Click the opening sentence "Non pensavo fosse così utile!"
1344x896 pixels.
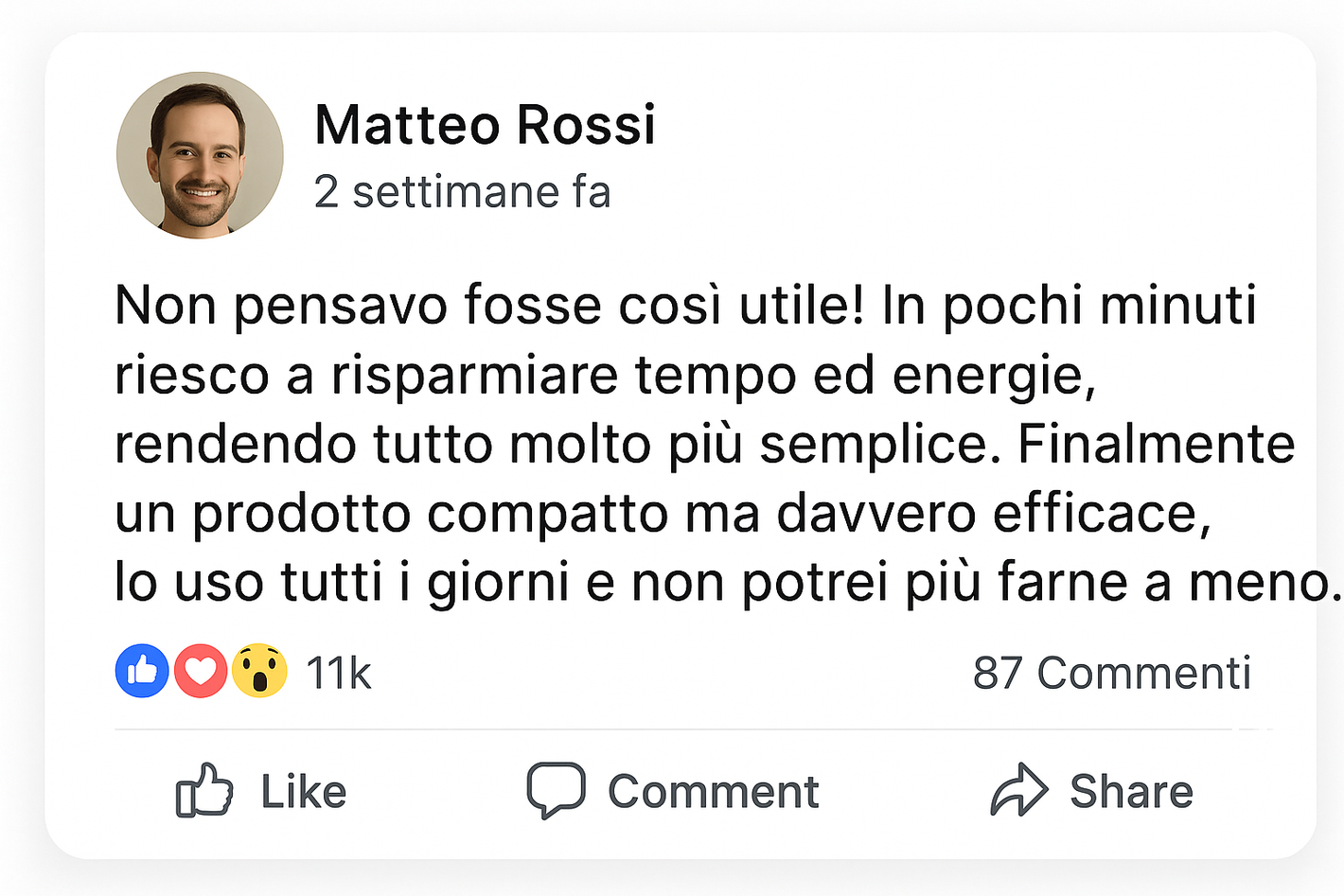click(x=488, y=307)
